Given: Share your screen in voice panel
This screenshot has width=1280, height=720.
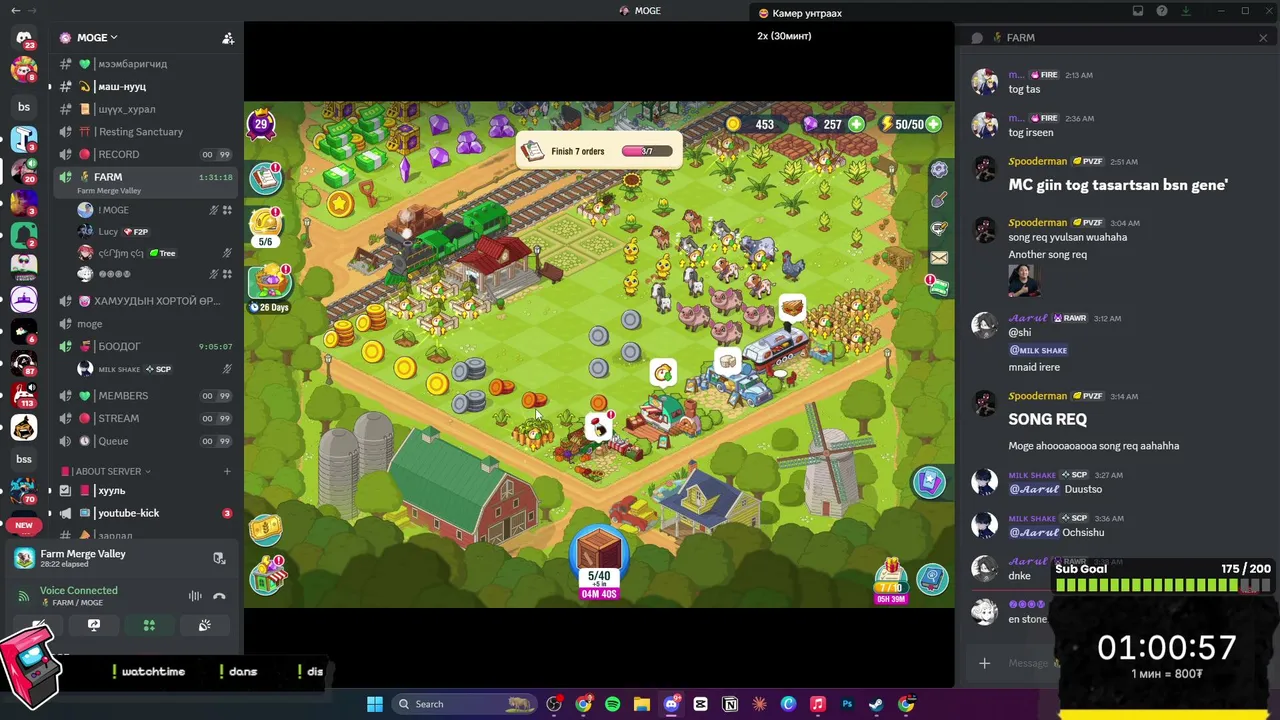Looking at the screenshot, I should (x=94, y=625).
